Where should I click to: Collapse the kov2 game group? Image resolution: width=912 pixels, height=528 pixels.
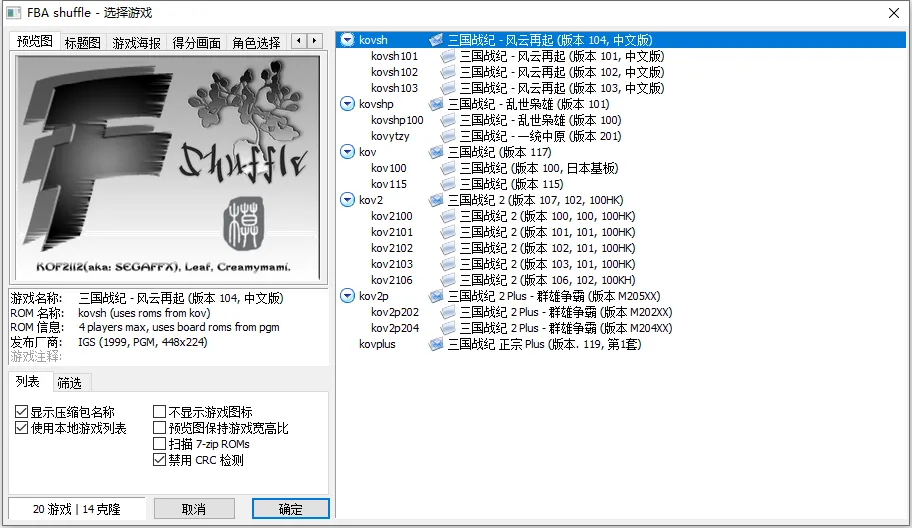click(347, 200)
